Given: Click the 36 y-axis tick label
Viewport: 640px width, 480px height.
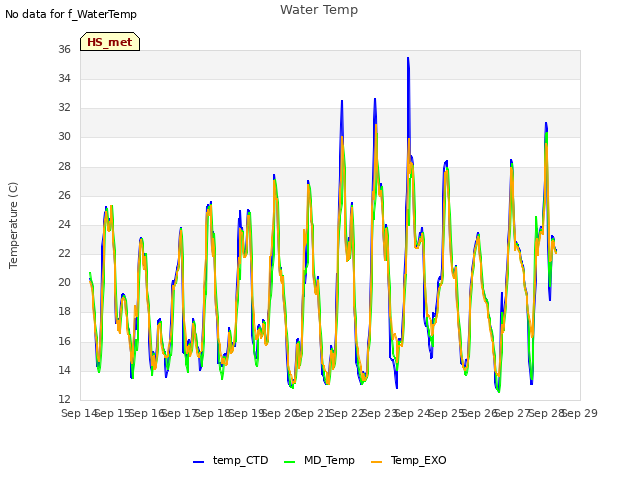Looking at the screenshot, I should tap(64, 49).
